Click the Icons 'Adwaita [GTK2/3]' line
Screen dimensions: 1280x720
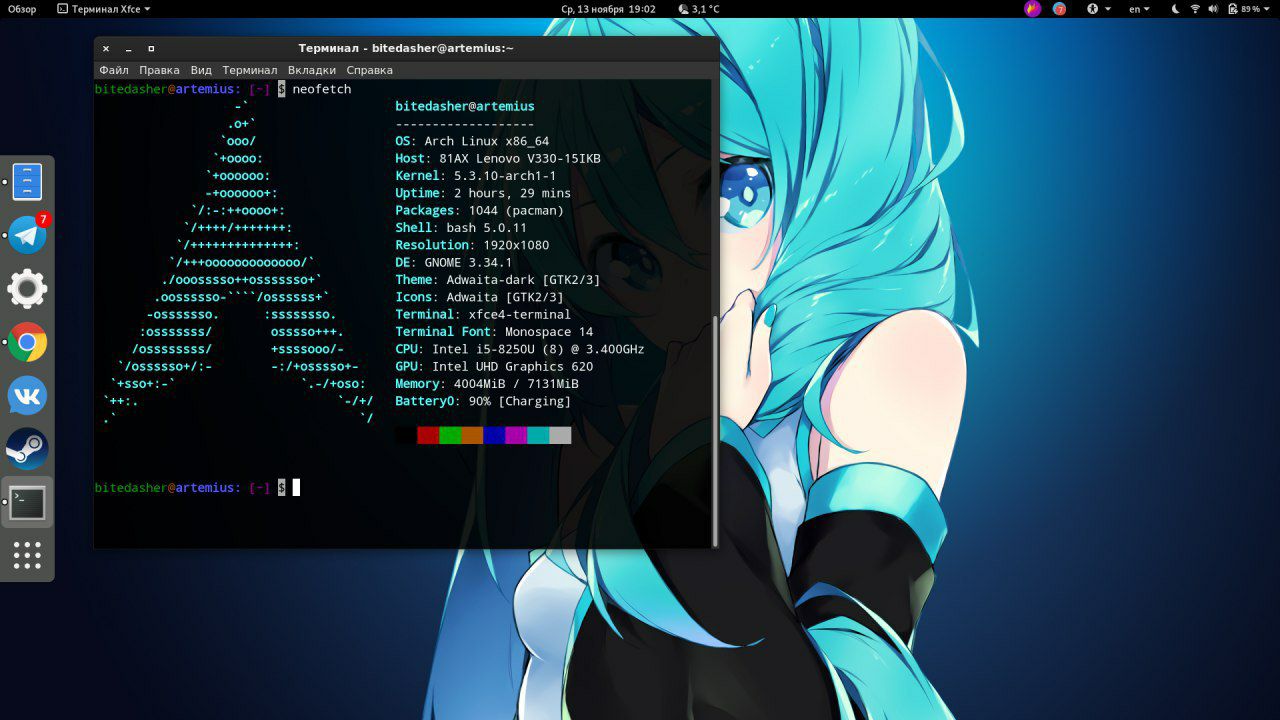point(479,297)
